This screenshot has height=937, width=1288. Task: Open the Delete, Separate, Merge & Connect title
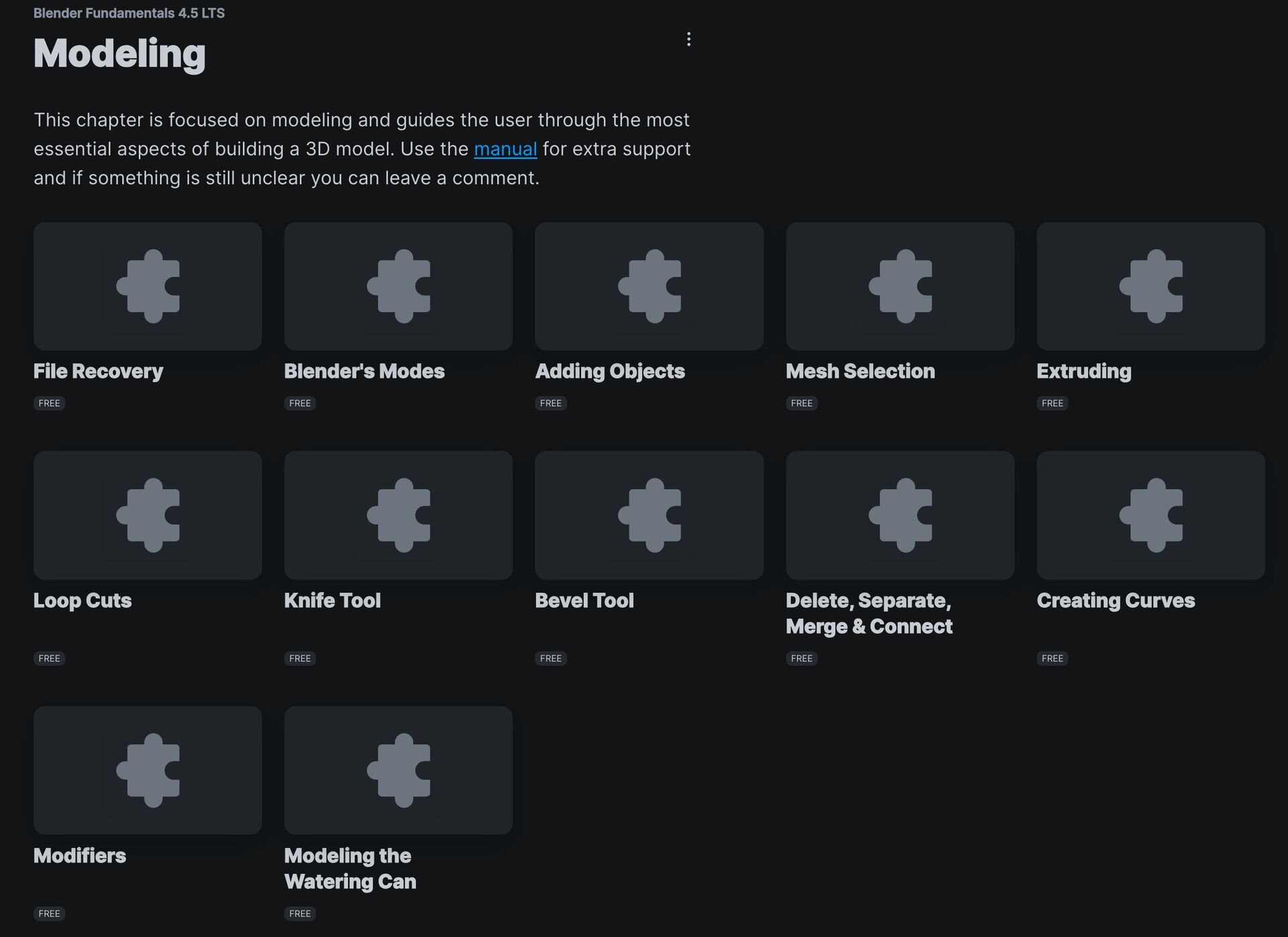point(869,613)
